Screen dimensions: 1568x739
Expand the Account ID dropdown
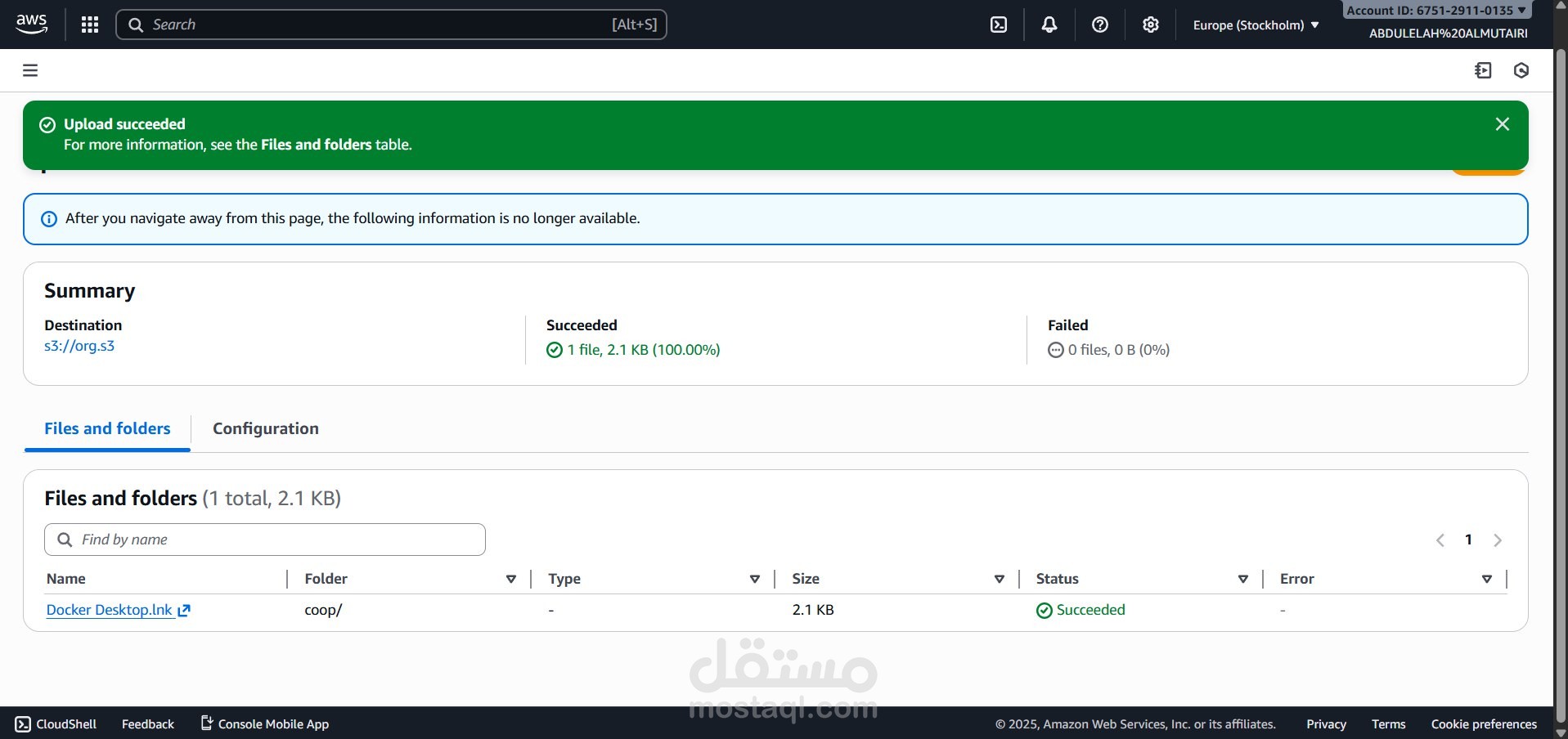tap(1436, 10)
